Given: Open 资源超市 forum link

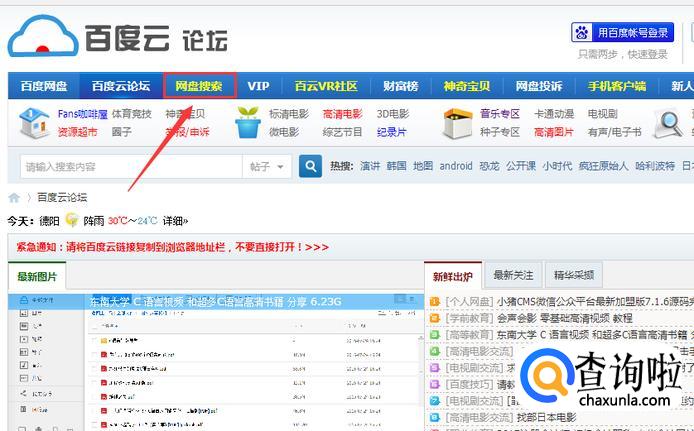Looking at the screenshot, I should [x=77, y=132].
